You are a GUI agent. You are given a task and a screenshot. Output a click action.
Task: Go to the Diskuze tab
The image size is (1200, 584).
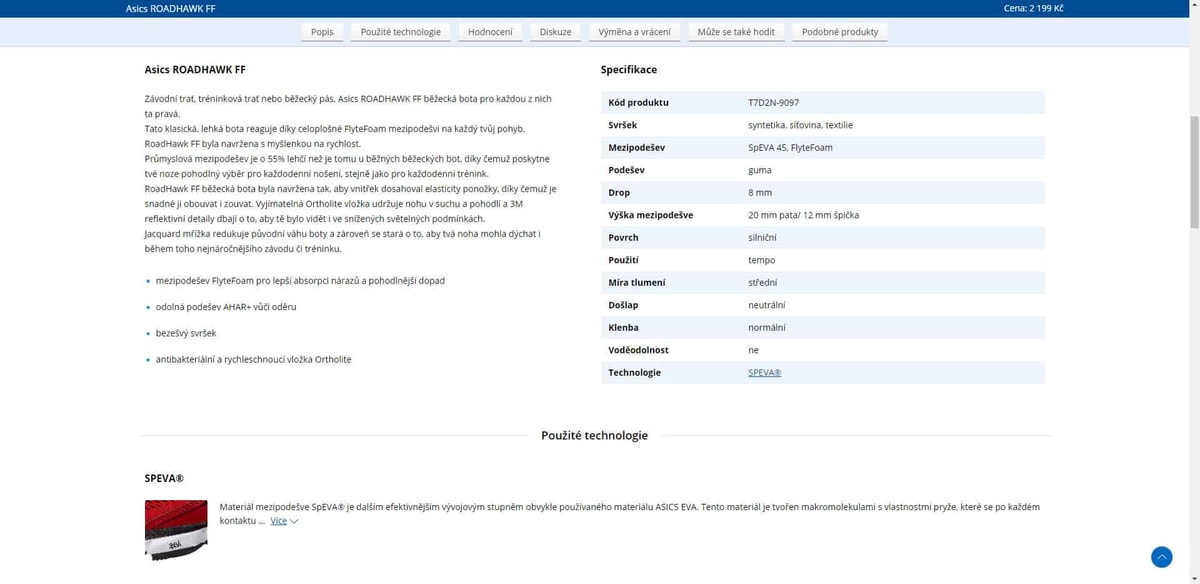click(555, 32)
